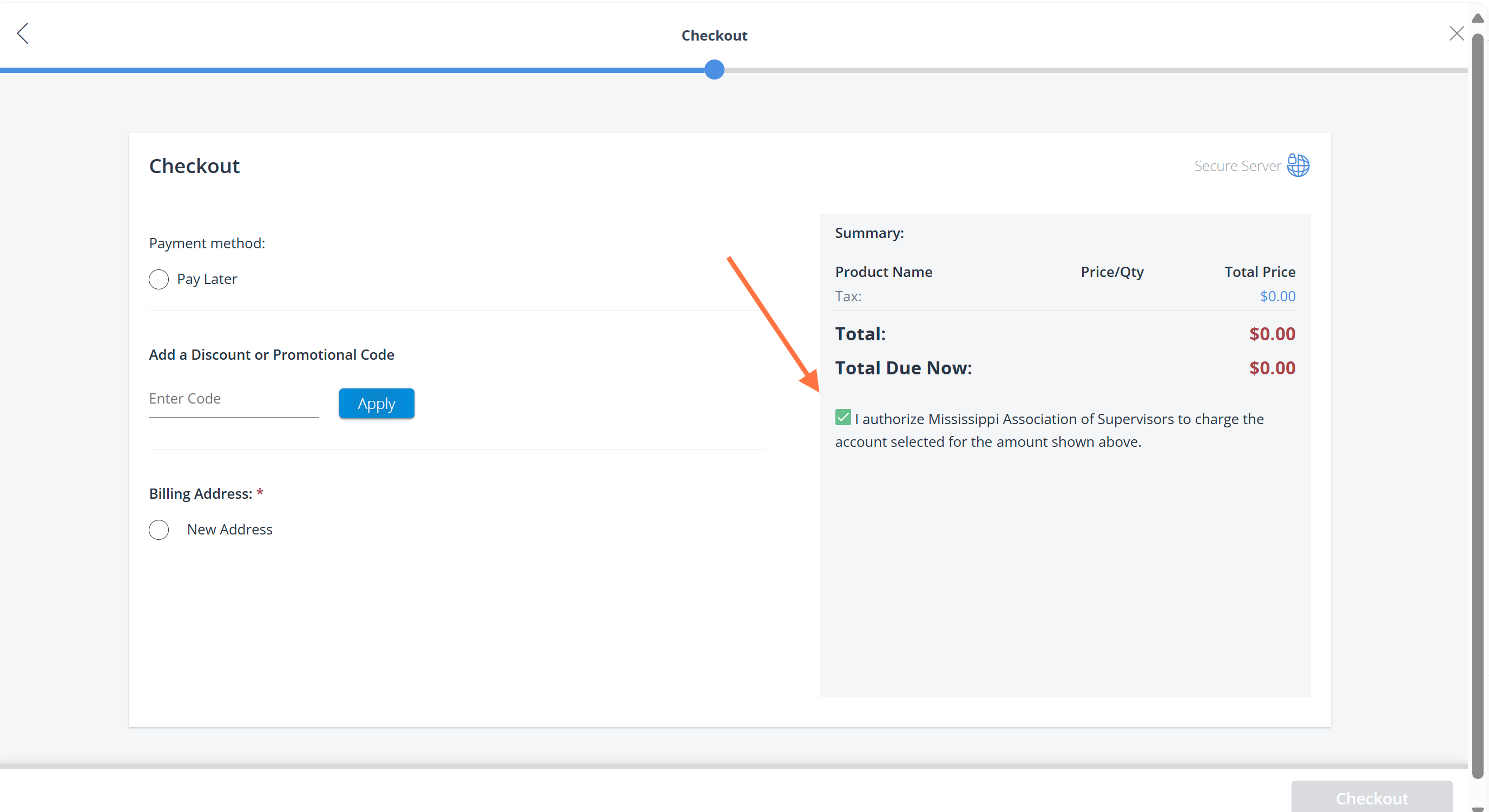This screenshot has height=812, width=1489.
Task: Click the Enter Code input field
Action: coord(234,399)
